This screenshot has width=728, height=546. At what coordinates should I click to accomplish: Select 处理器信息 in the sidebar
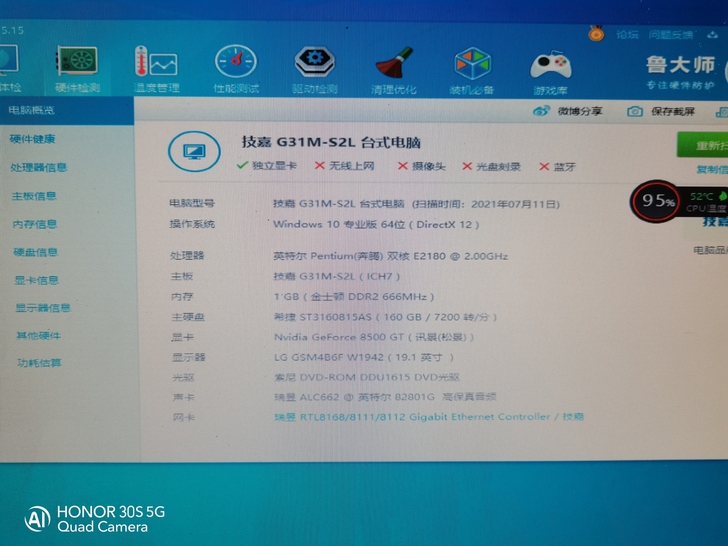tap(39, 167)
